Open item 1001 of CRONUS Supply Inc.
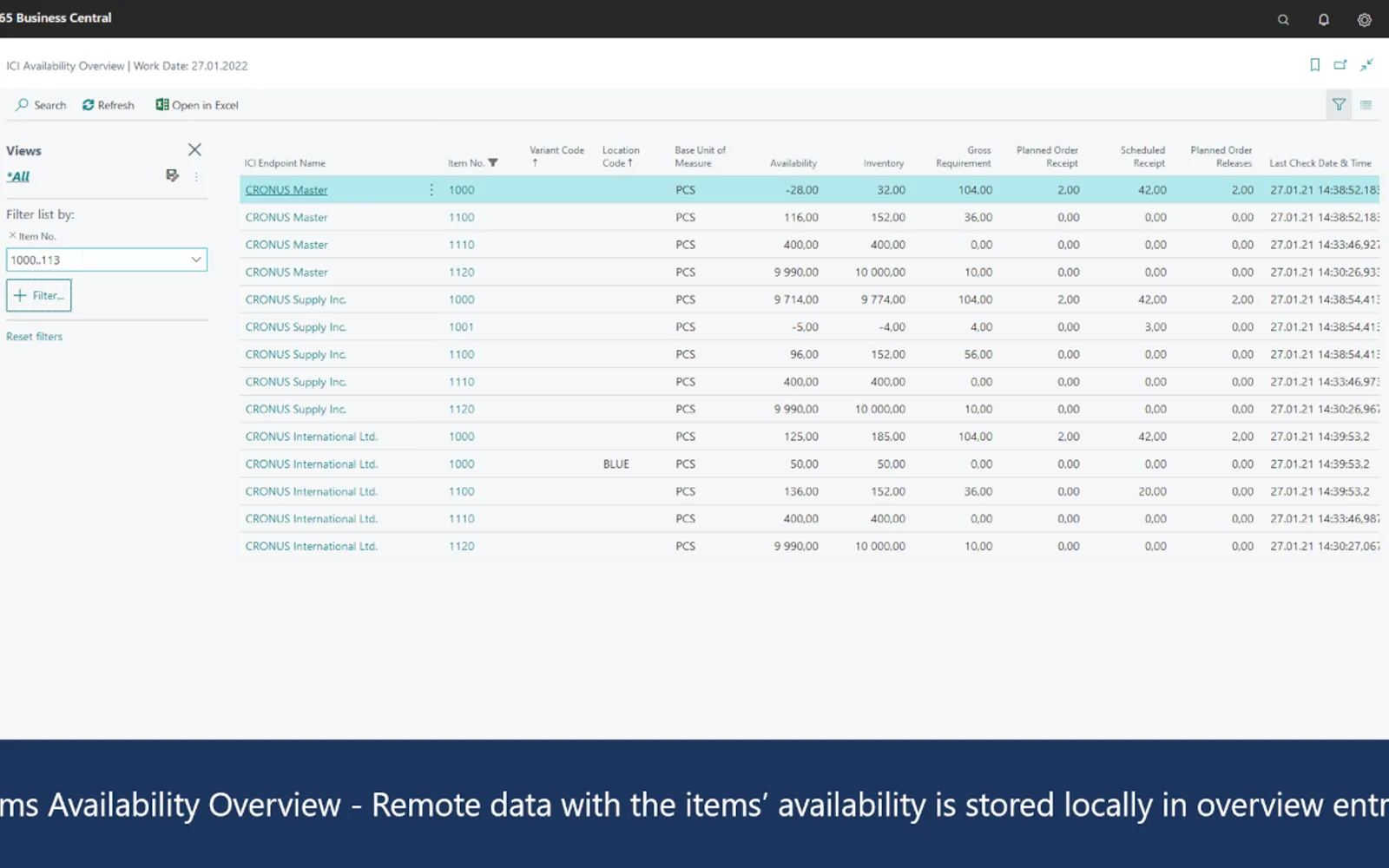 pos(461,327)
